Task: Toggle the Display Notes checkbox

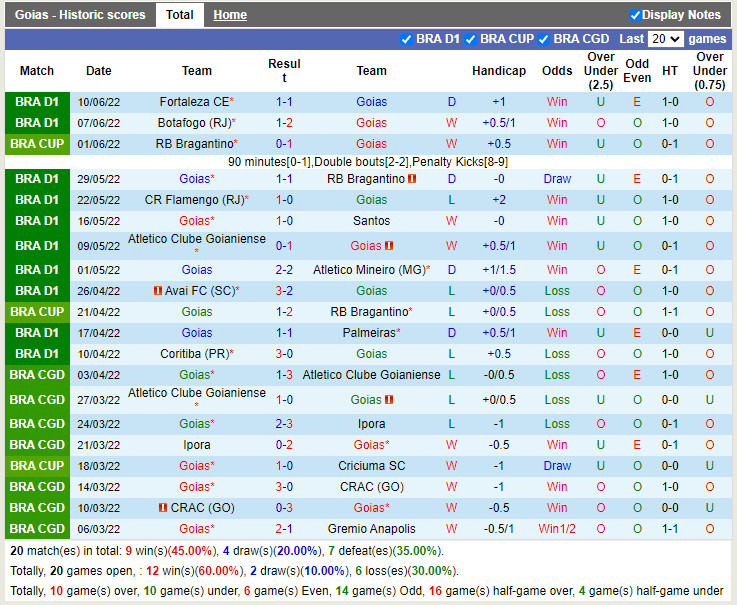Action: [635, 15]
